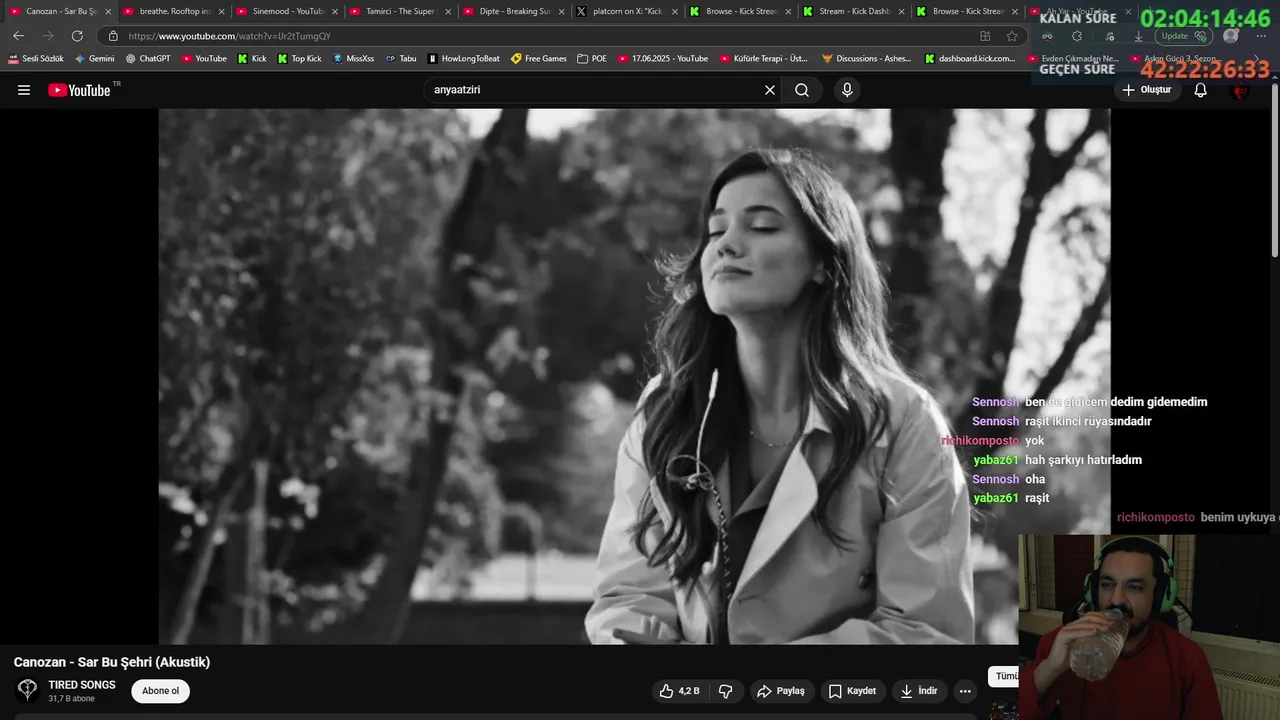The image size is (1280, 720).
Task: Go back with browser back arrow
Action: (x=18, y=36)
